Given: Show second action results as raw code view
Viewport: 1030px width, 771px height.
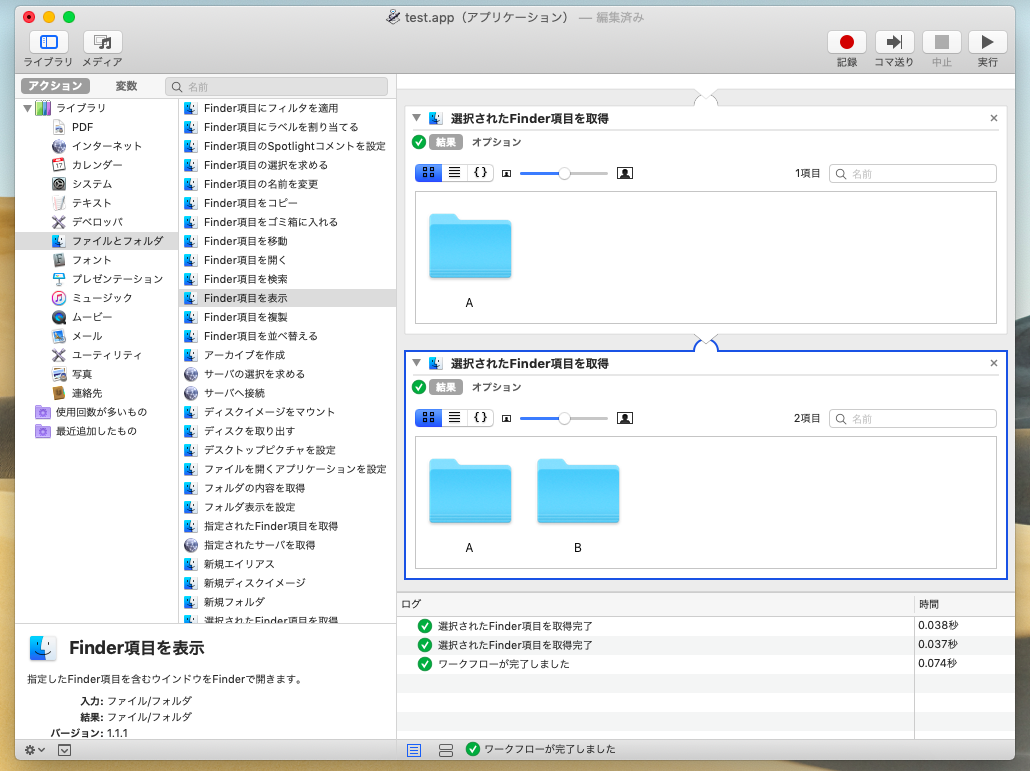Looking at the screenshot, I should (480, 418).
